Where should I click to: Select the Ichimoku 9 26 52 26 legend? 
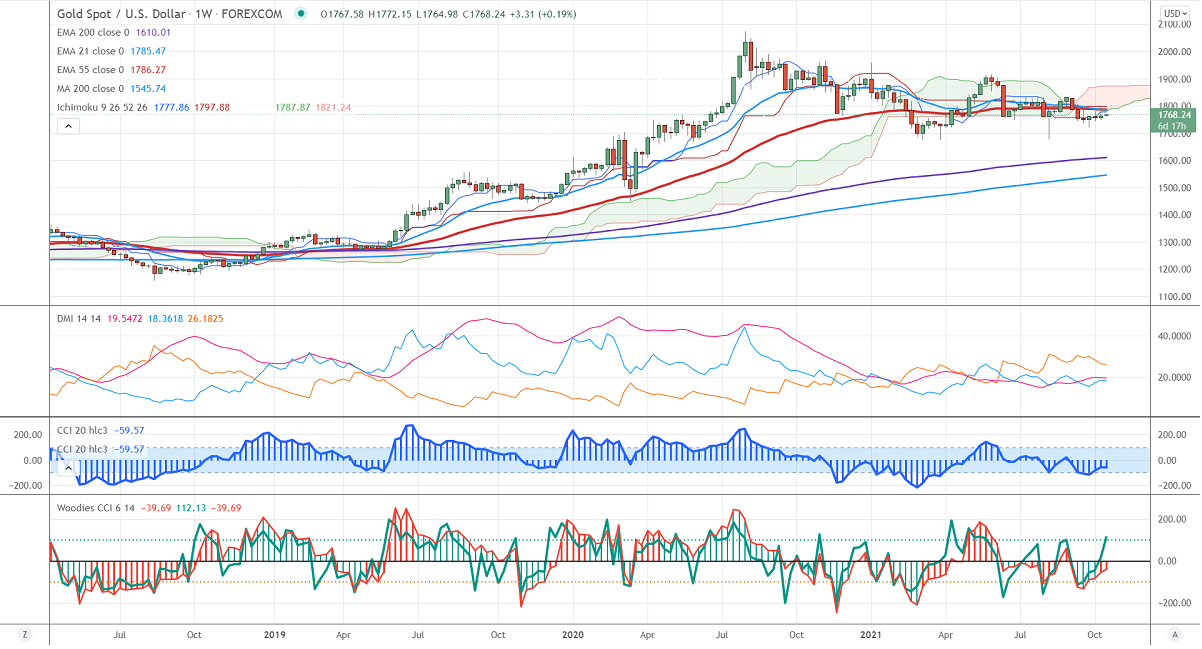[x=103, y=107]
